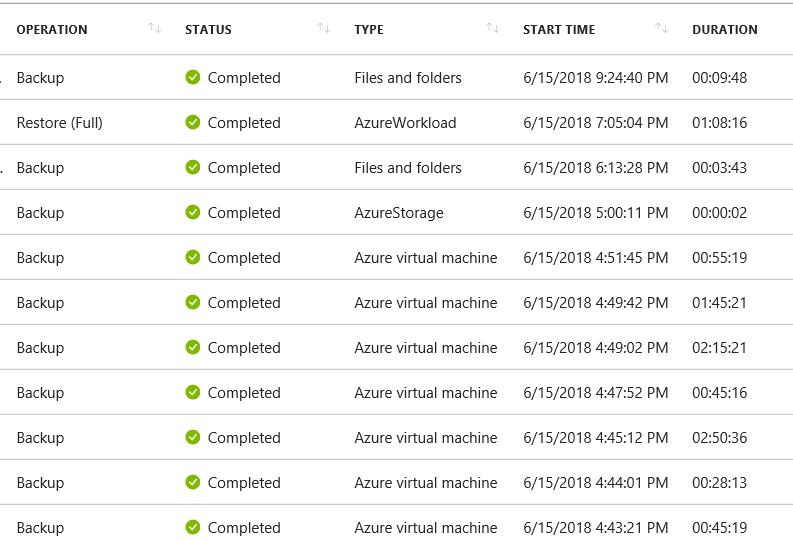
Task: Click green check icon for Restore (Full) row
Action: pyautogui.click(x=193, y=122)
